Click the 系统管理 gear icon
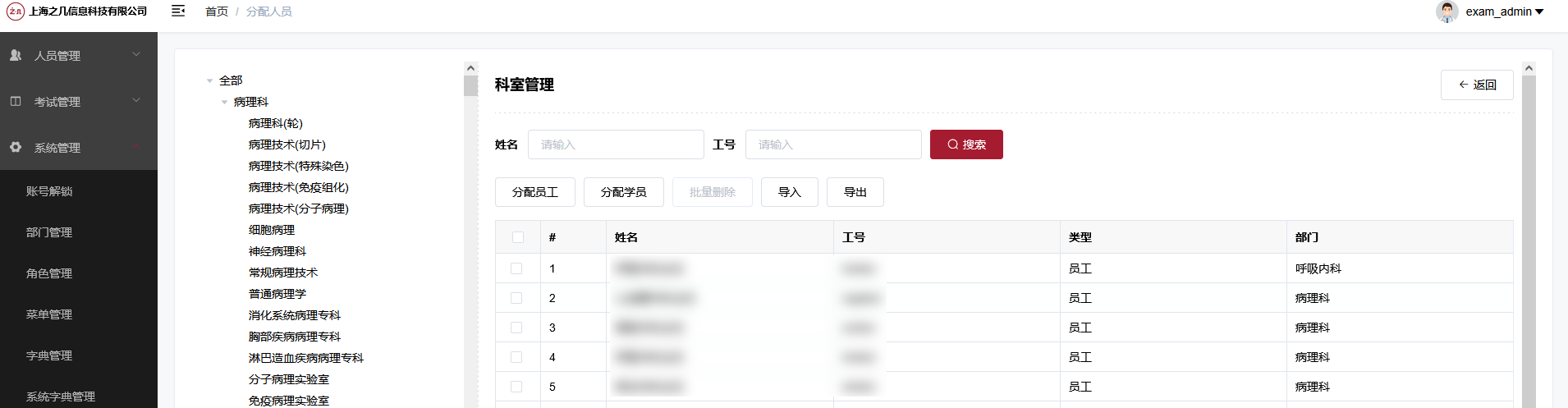This screenshot has height=408, width=1568. click(16, 147)
